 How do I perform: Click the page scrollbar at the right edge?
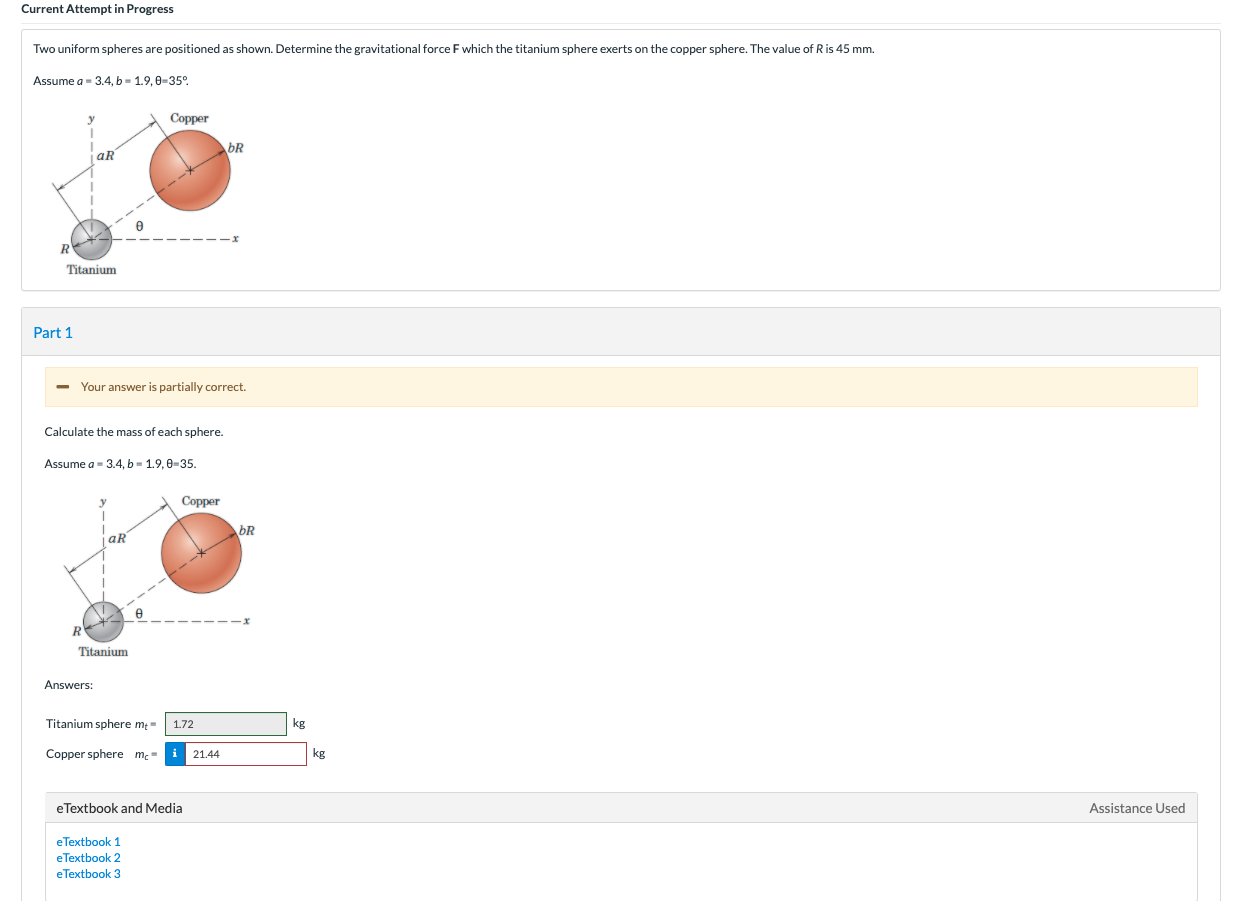[1231, 450]
